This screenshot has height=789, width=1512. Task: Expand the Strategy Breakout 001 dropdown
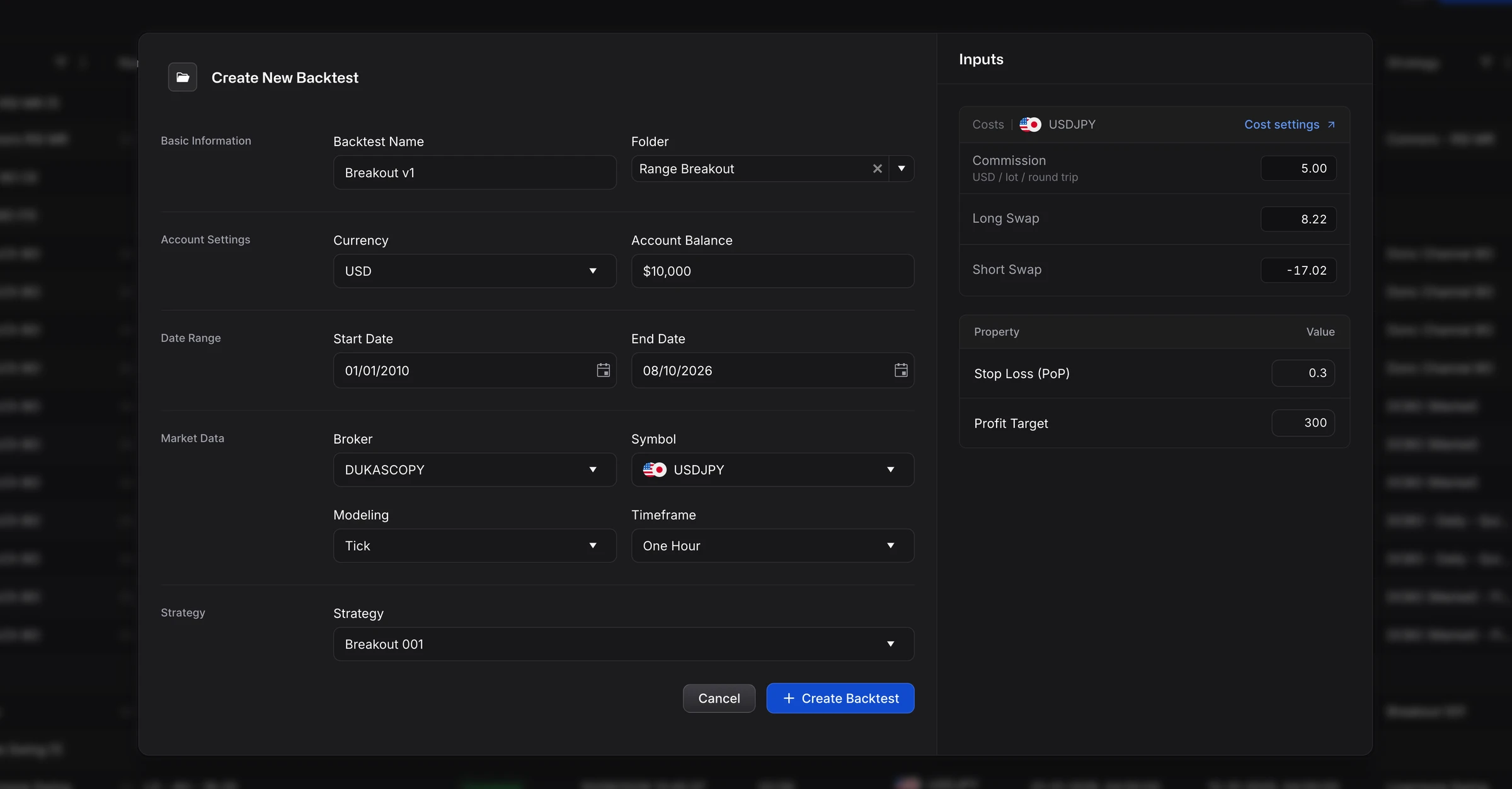pyautogui.click(x=624, y=644)
